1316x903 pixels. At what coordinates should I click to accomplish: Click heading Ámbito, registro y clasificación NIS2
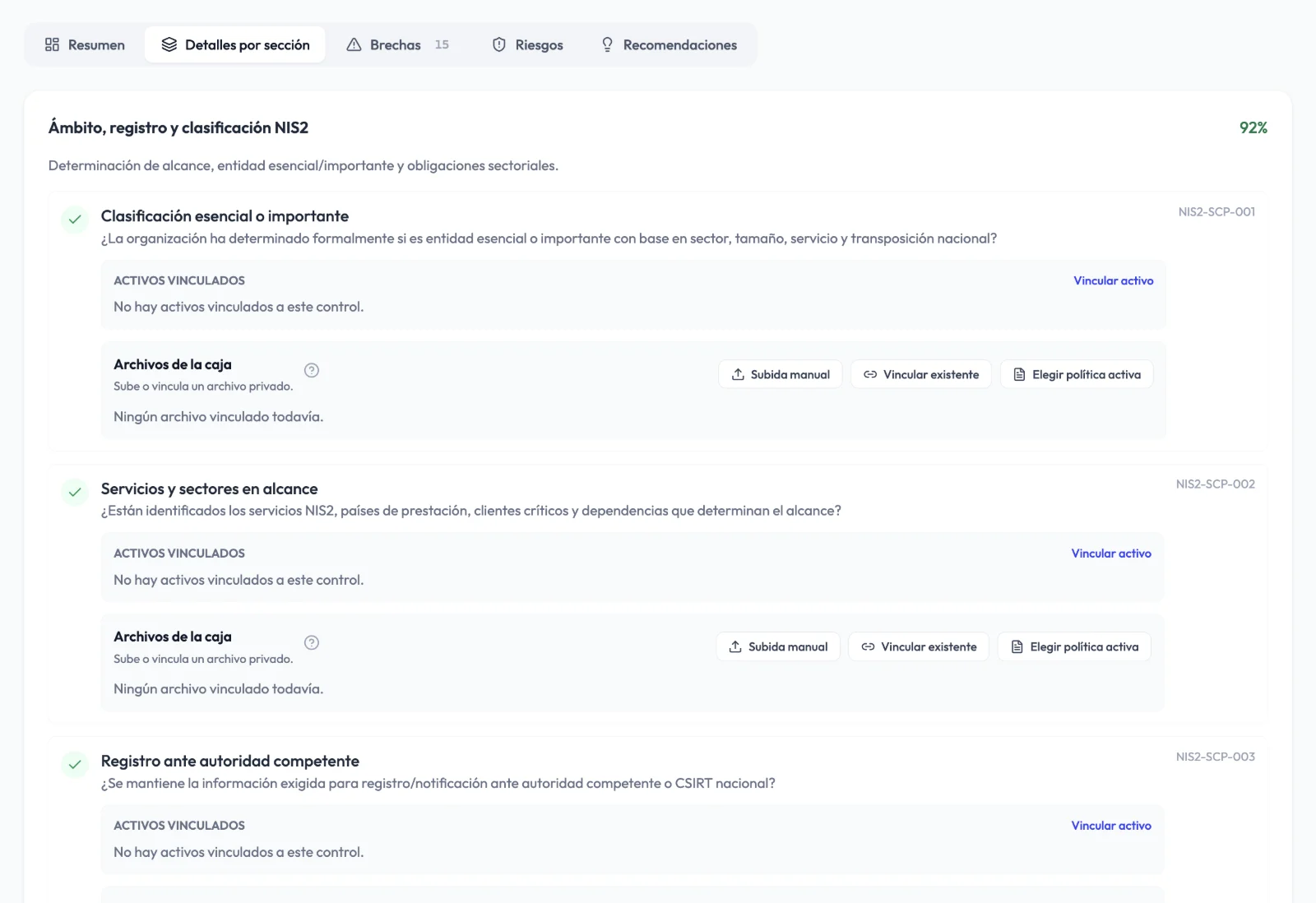(x=178, y=127)
